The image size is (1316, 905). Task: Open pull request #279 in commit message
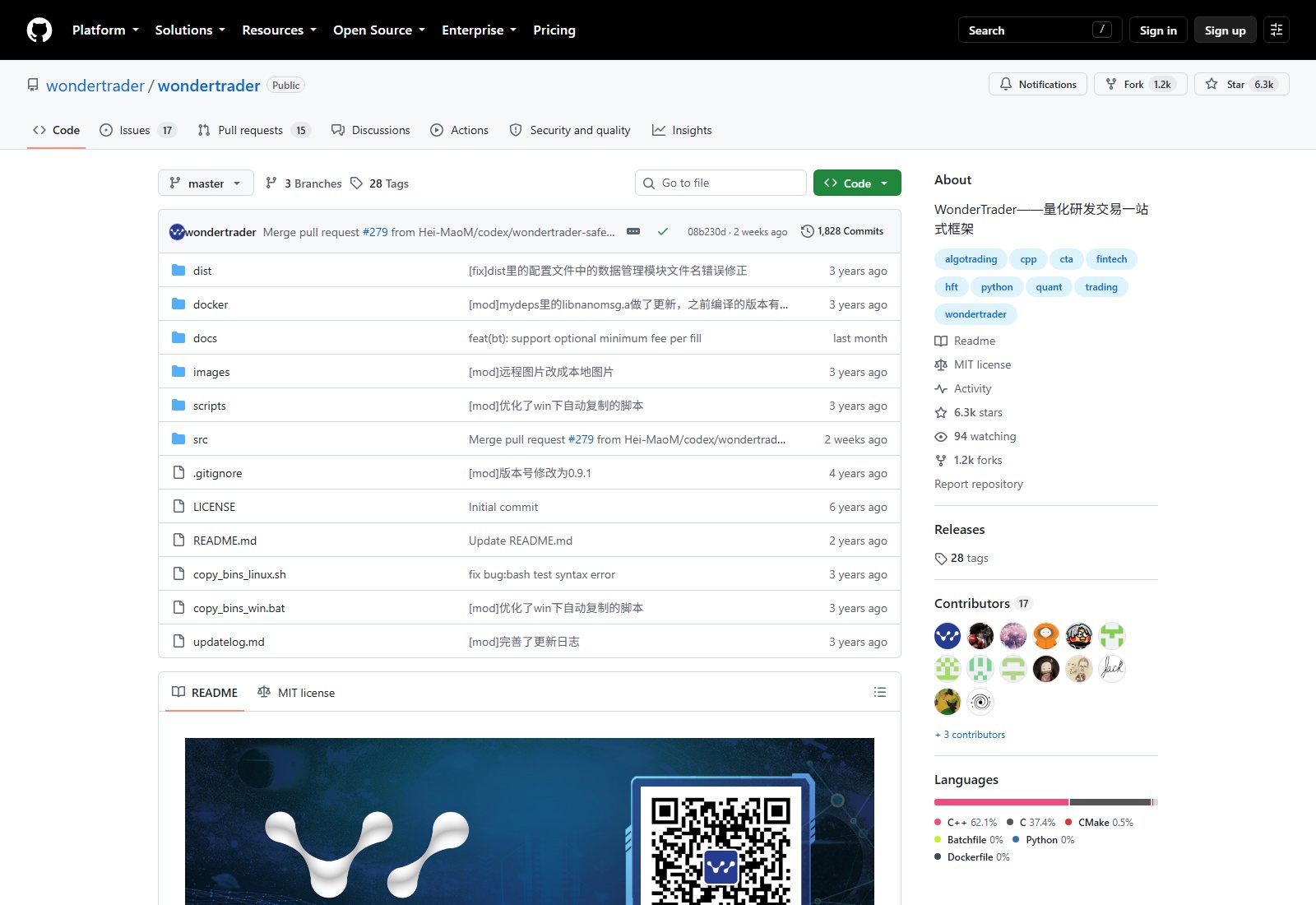[375, 232]
